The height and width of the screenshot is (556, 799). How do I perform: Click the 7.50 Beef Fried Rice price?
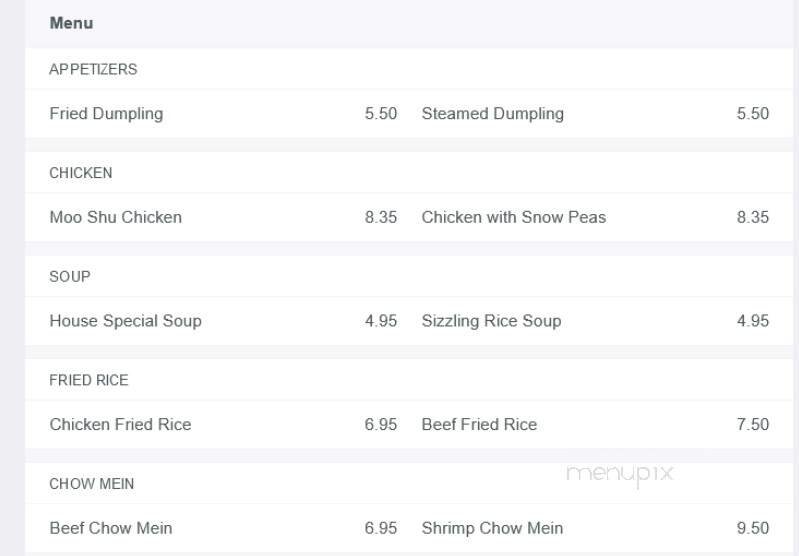click(752, 424)
